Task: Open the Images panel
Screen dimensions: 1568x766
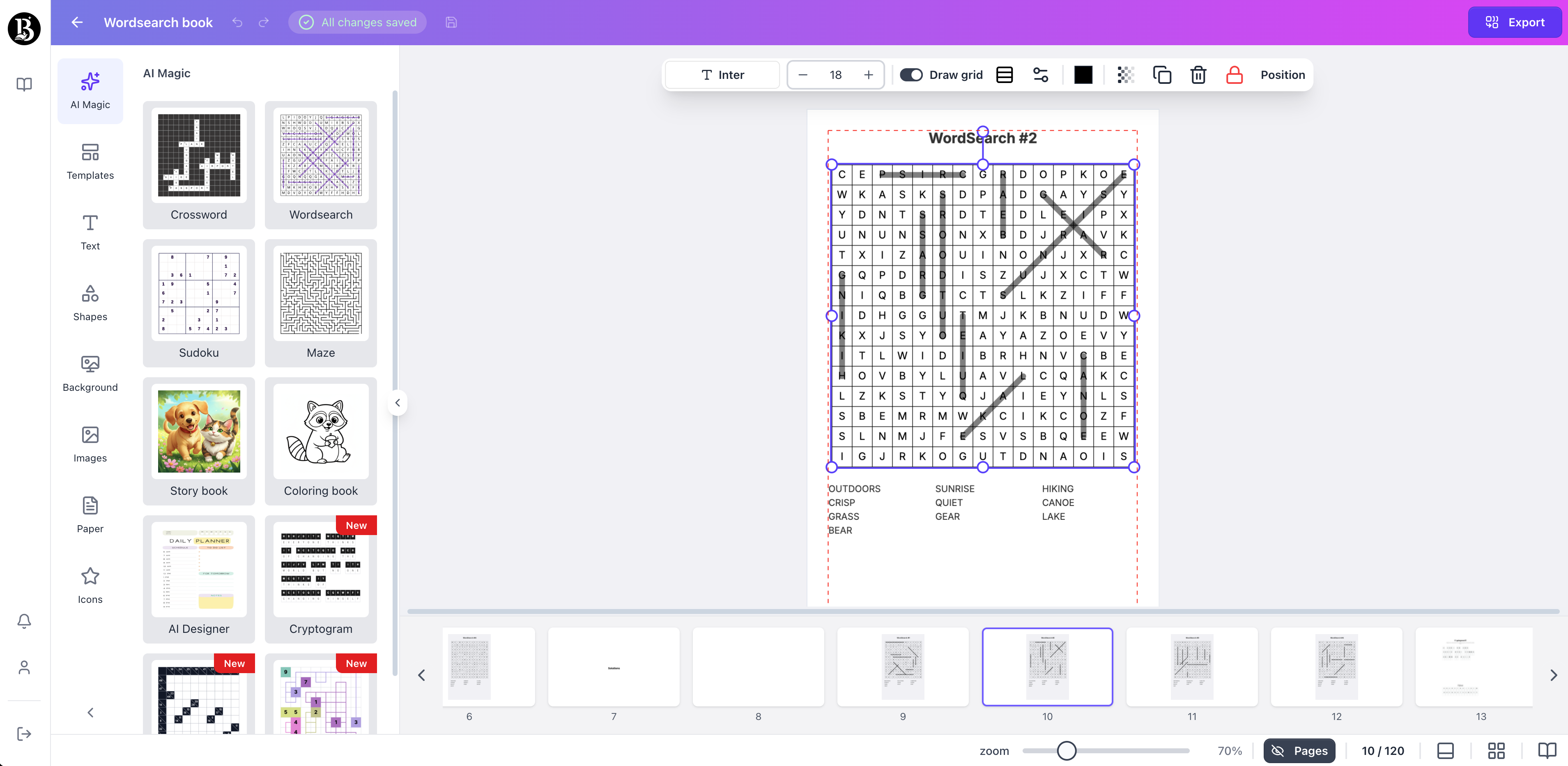Action: pos(90,444)
